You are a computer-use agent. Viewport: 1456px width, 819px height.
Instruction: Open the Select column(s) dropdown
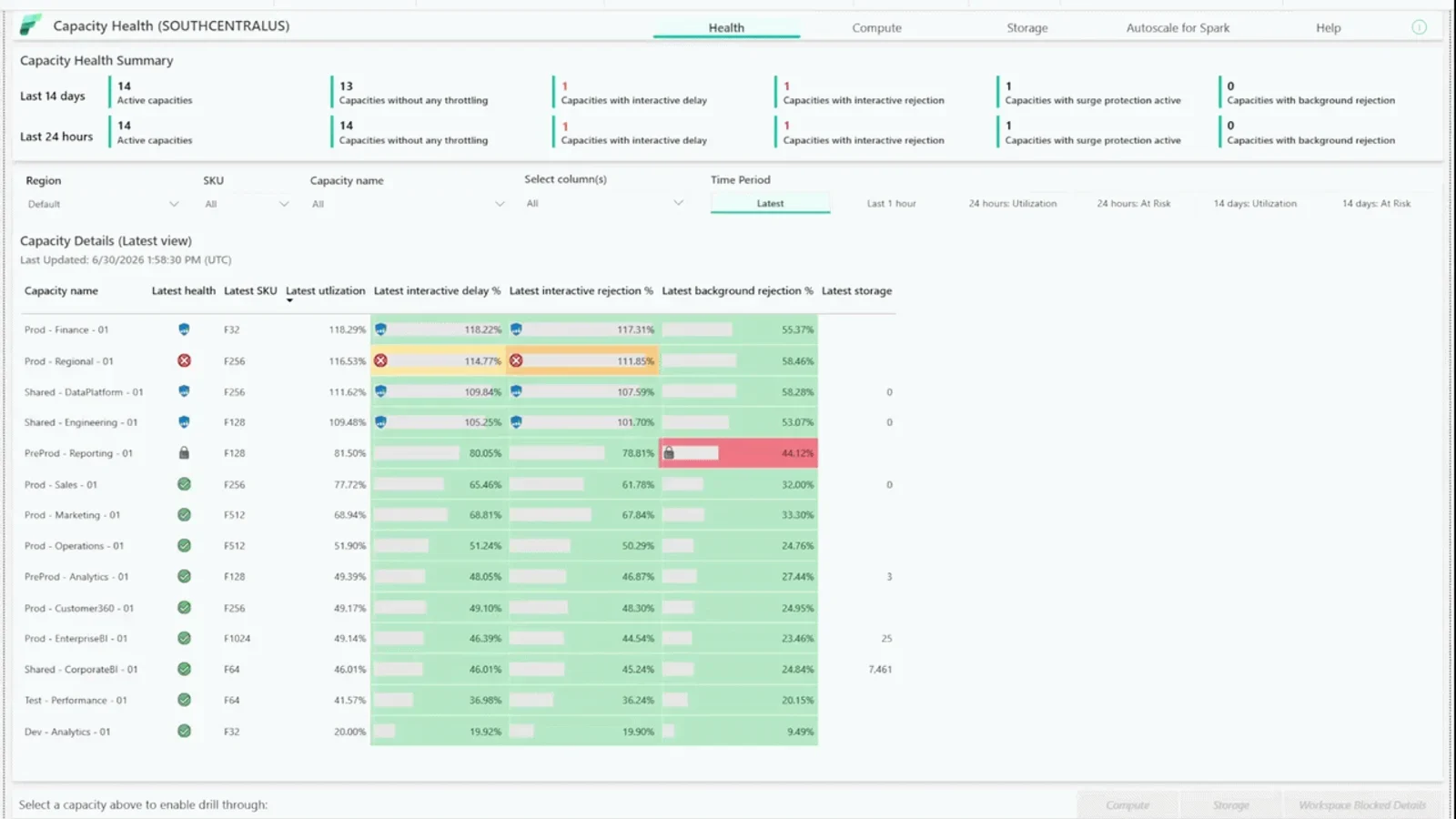(604, 204)
